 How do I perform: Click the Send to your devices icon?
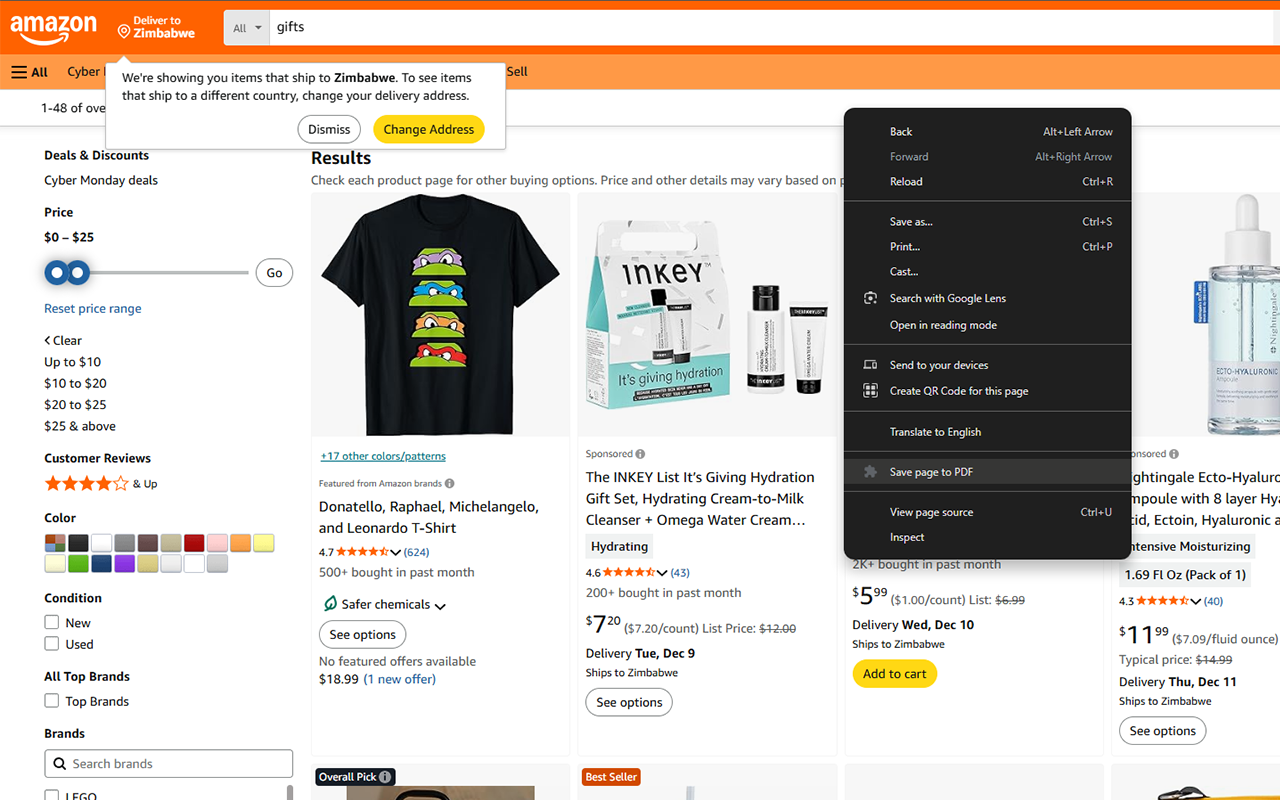click(x=870, y=365)
